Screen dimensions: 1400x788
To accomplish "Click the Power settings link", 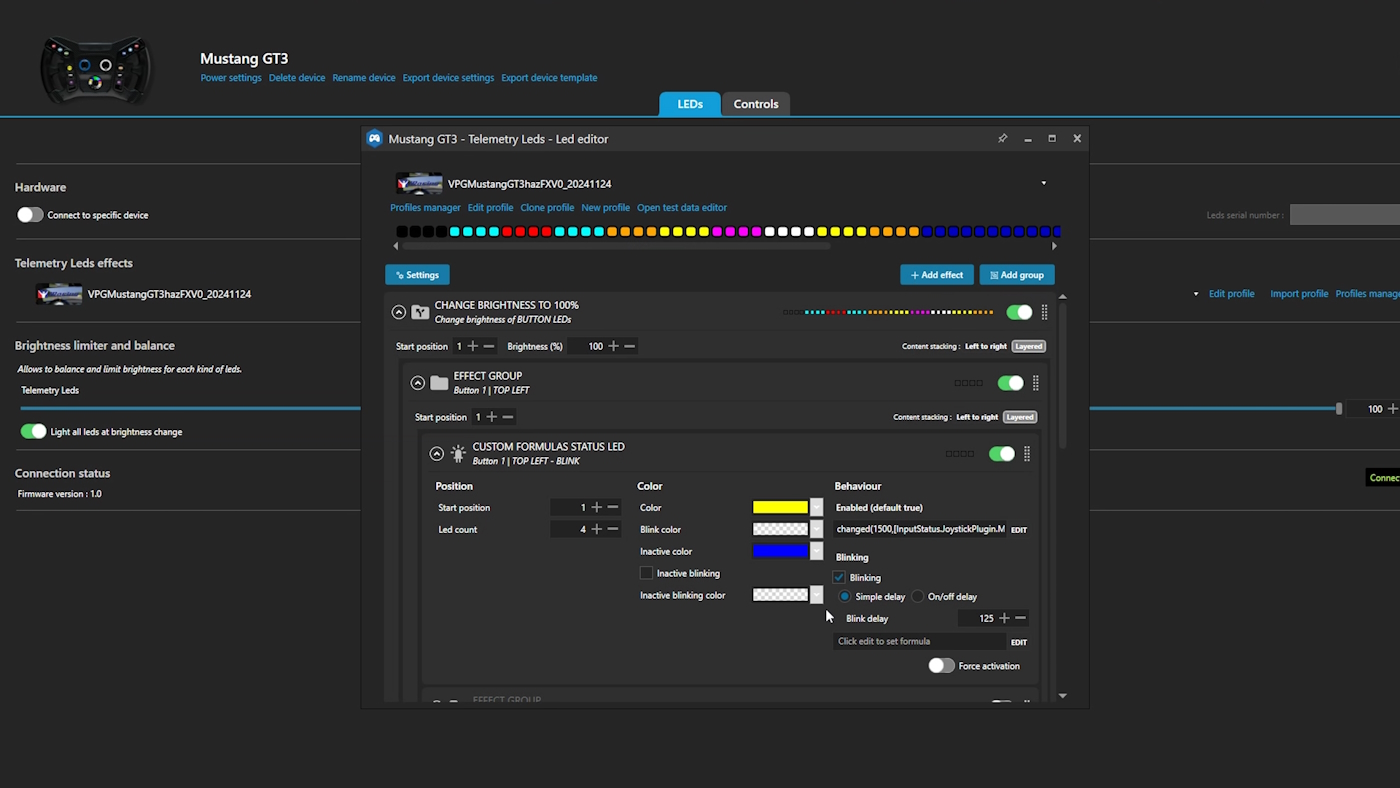I will coord(231,78).
